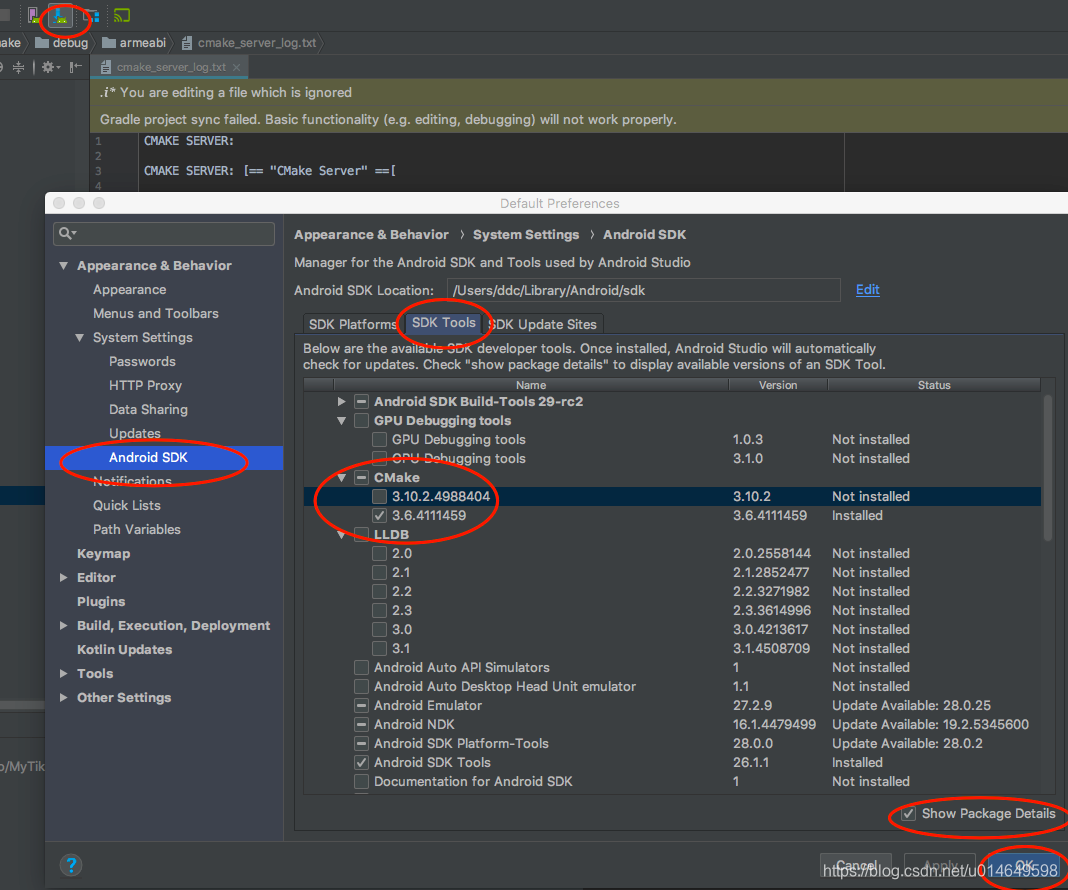1068x890 pixels.
Task: Expand the Tools settings node
Action: (x=63, y=673)
